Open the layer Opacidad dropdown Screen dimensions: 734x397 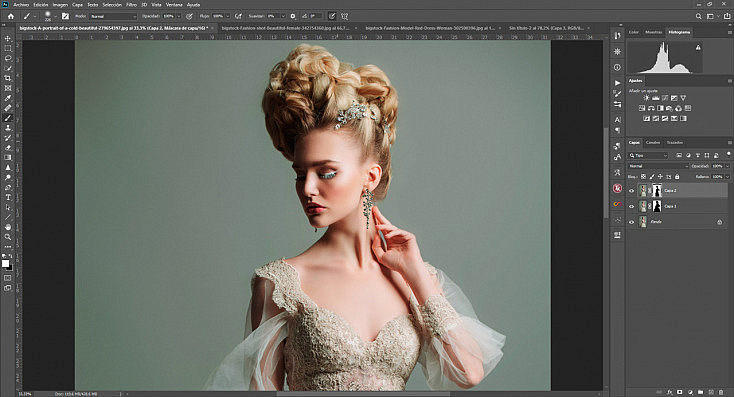[x=727, y=166]
